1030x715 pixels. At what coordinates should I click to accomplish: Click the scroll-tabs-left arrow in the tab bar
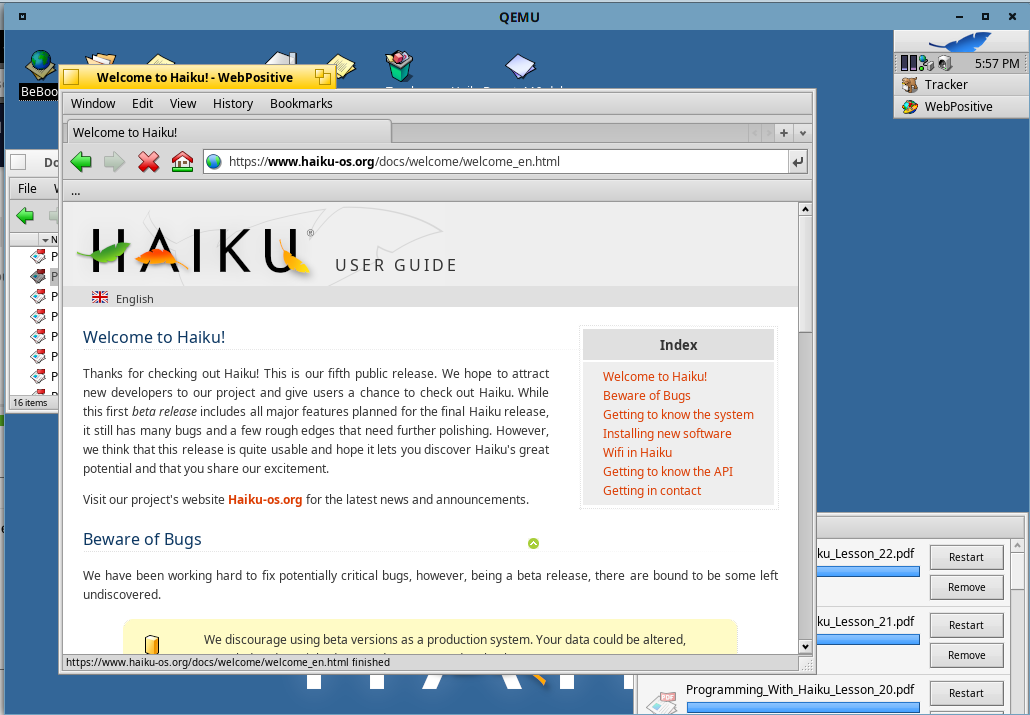coord(754,133)
